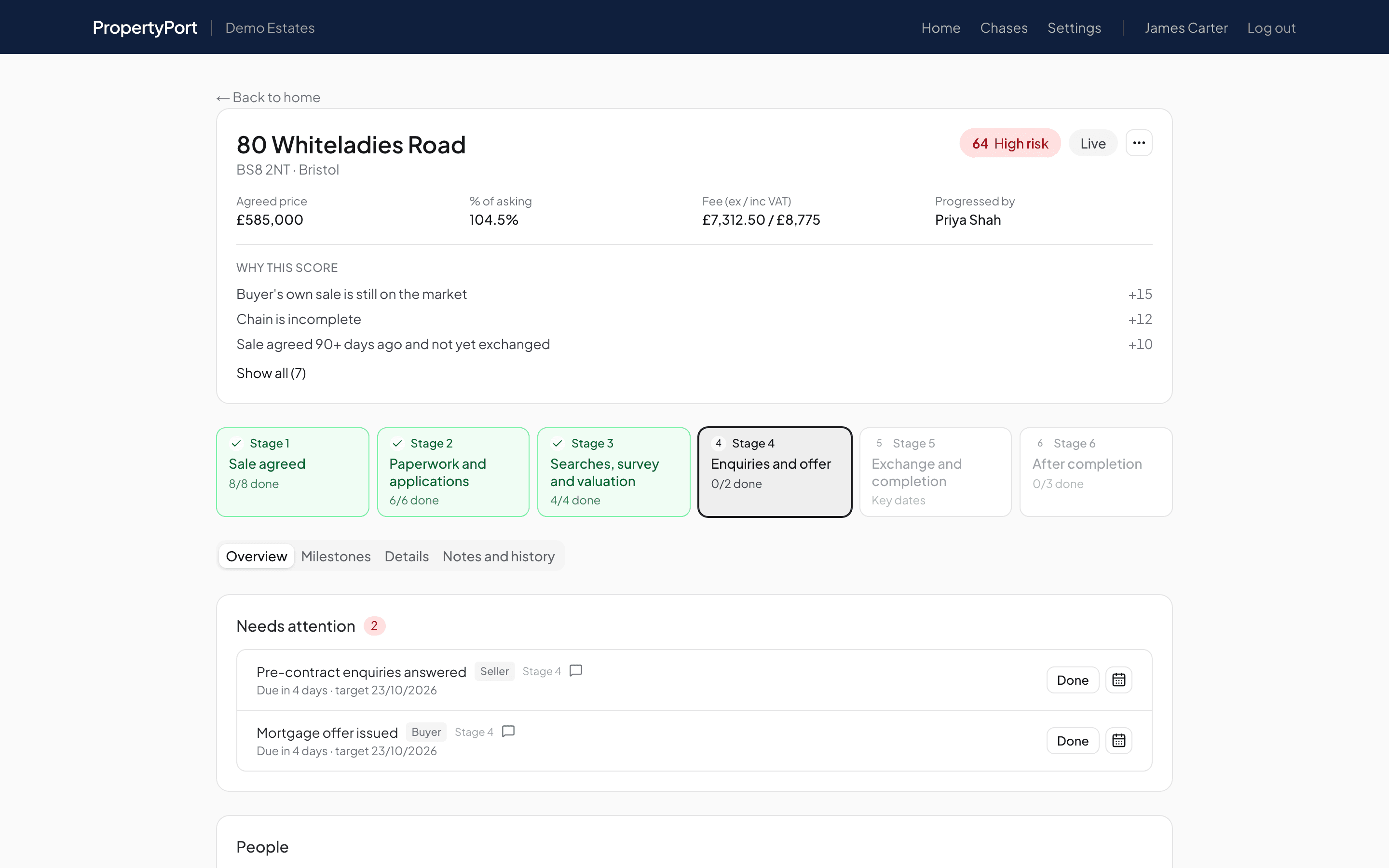Click the Needs attention count badge 2
Image resolution: width=1389 pixels, height=868 pixels.
pos(374,626)
